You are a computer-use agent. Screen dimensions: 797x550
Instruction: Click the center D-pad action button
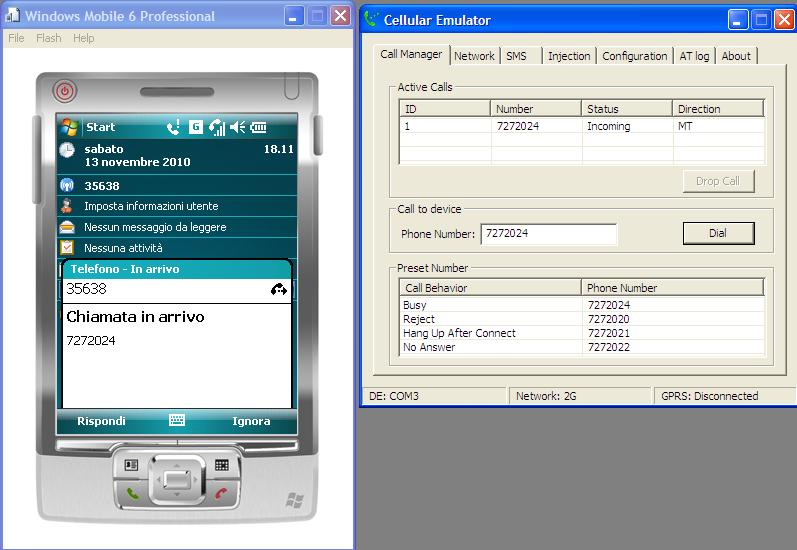click(177, 479)
